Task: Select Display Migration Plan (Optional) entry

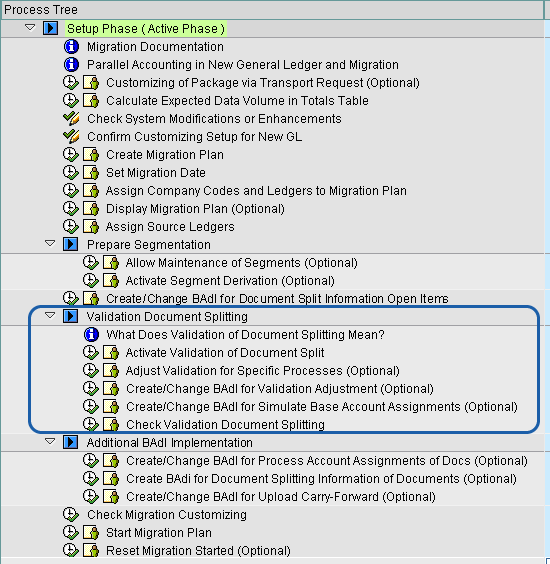Action: point(195,209)
